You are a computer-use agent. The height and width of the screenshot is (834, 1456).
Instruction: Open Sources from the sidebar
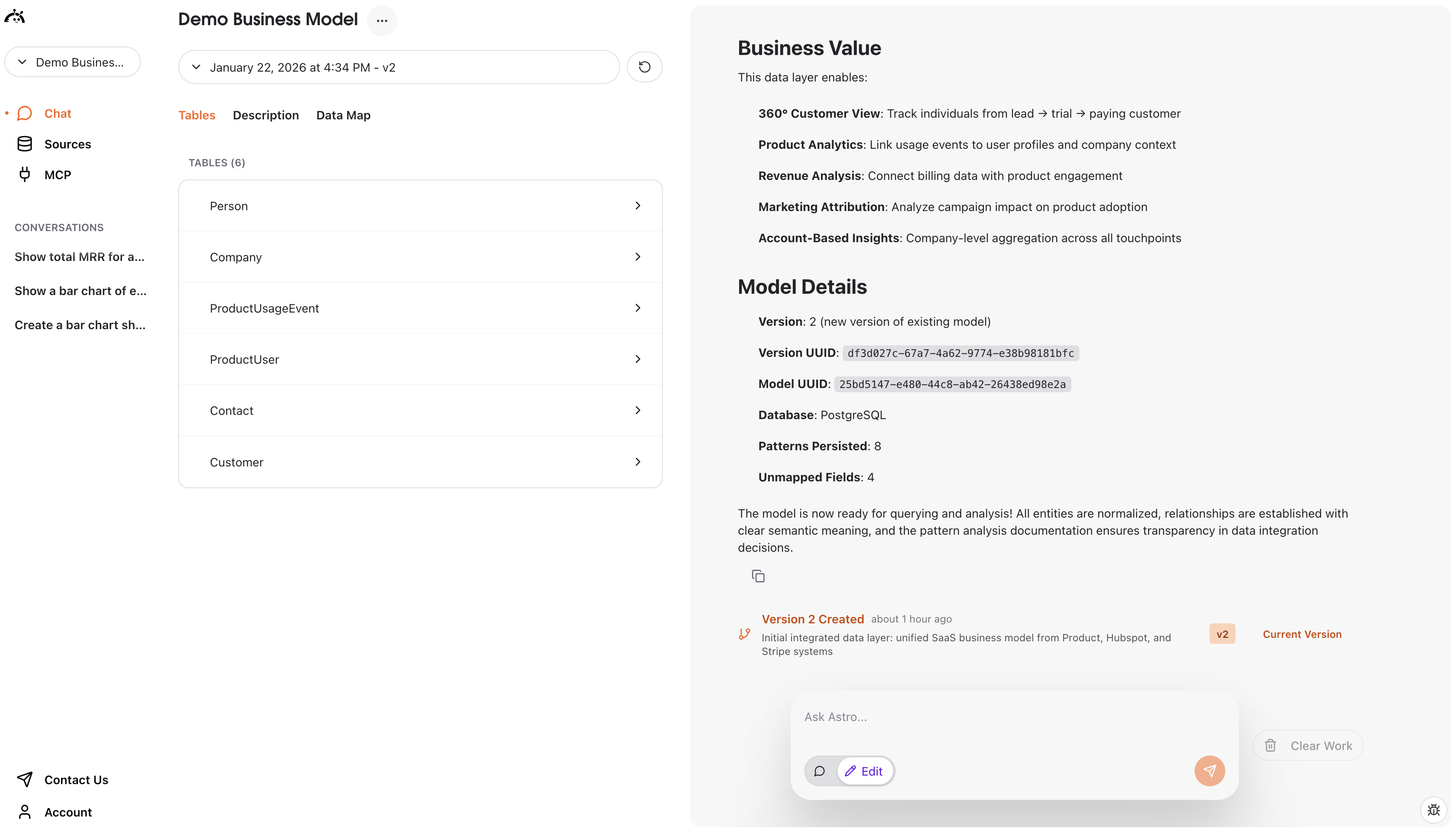(67, 145)
